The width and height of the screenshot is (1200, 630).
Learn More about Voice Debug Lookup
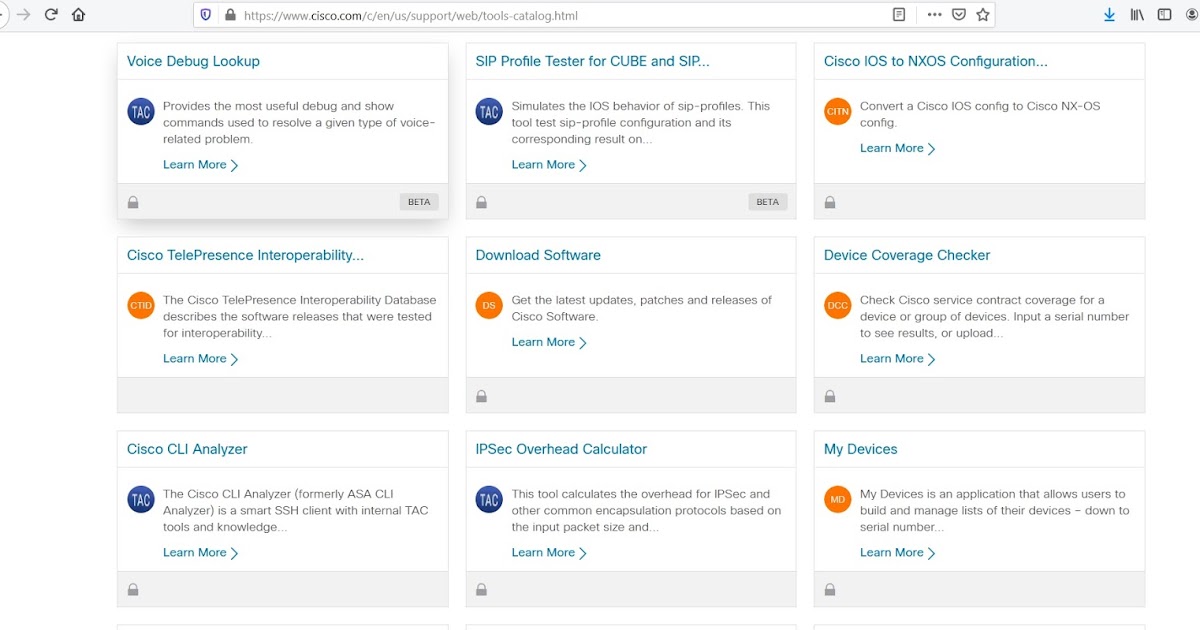pyautogui.click(x=201, y=165)
